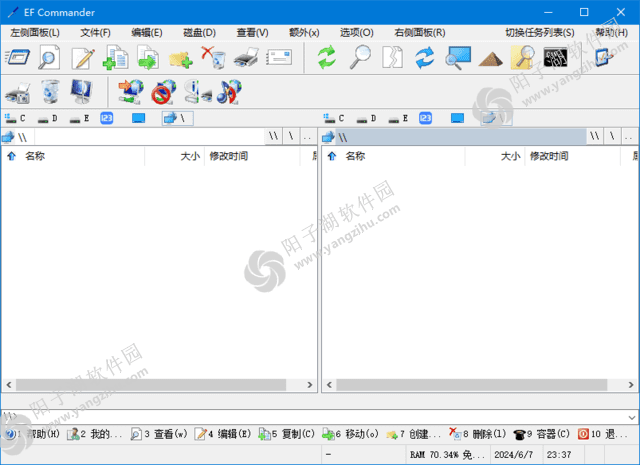Select drive E in left panel
This screenshot has height=465, width=640.
80,118
